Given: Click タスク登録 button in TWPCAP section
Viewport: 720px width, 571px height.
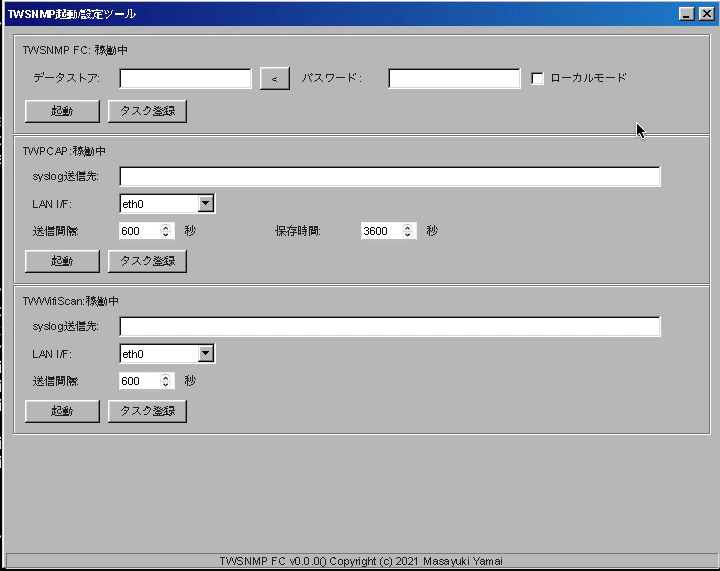Looking at the screenshot, I should pyautogui.click(x=147, y=261).
